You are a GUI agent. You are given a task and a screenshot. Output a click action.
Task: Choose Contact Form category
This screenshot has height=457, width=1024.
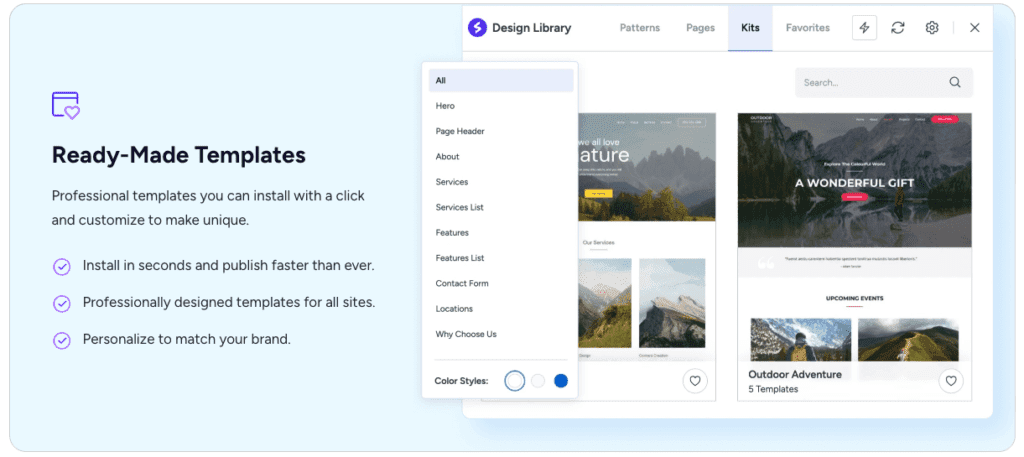[x=462, y=283]
